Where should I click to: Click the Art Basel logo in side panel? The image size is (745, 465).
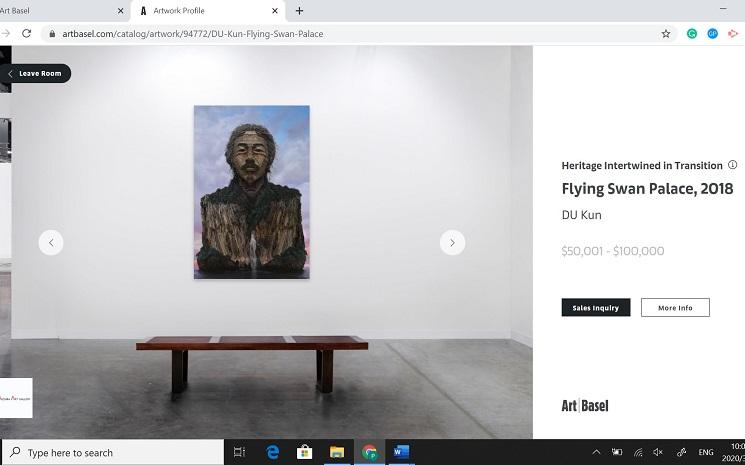click(585, 406)
